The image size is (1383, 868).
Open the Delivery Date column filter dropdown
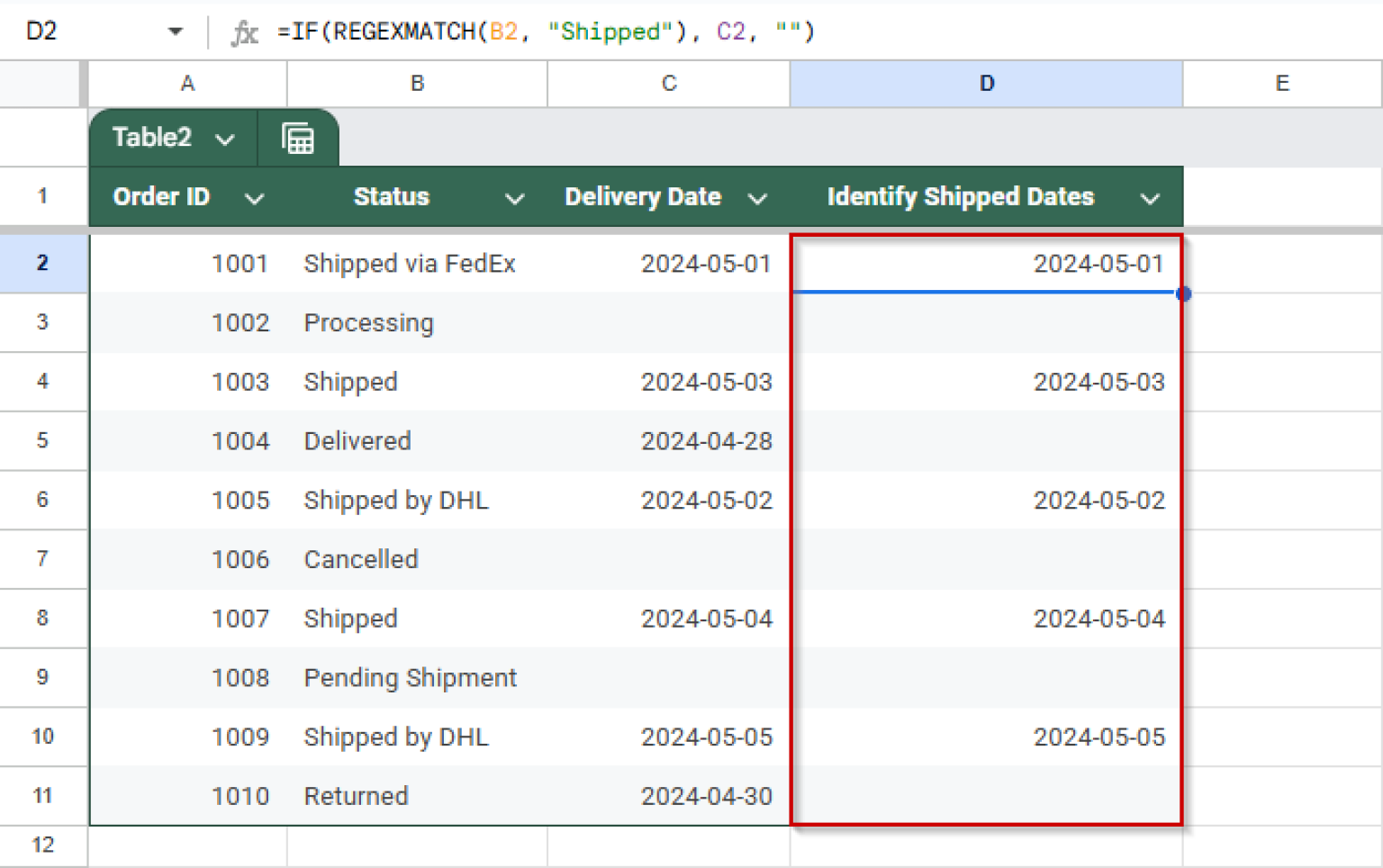click(x=758, y=197)
